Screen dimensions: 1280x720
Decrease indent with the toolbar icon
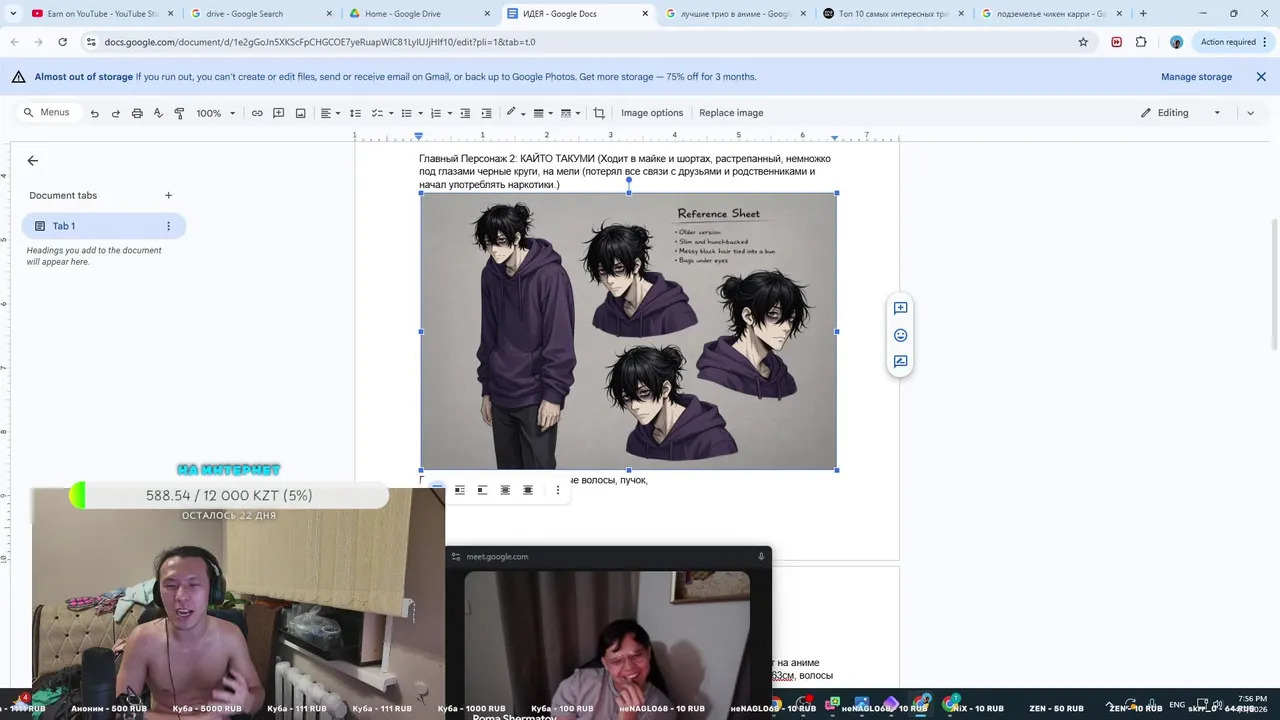point(465,113)
